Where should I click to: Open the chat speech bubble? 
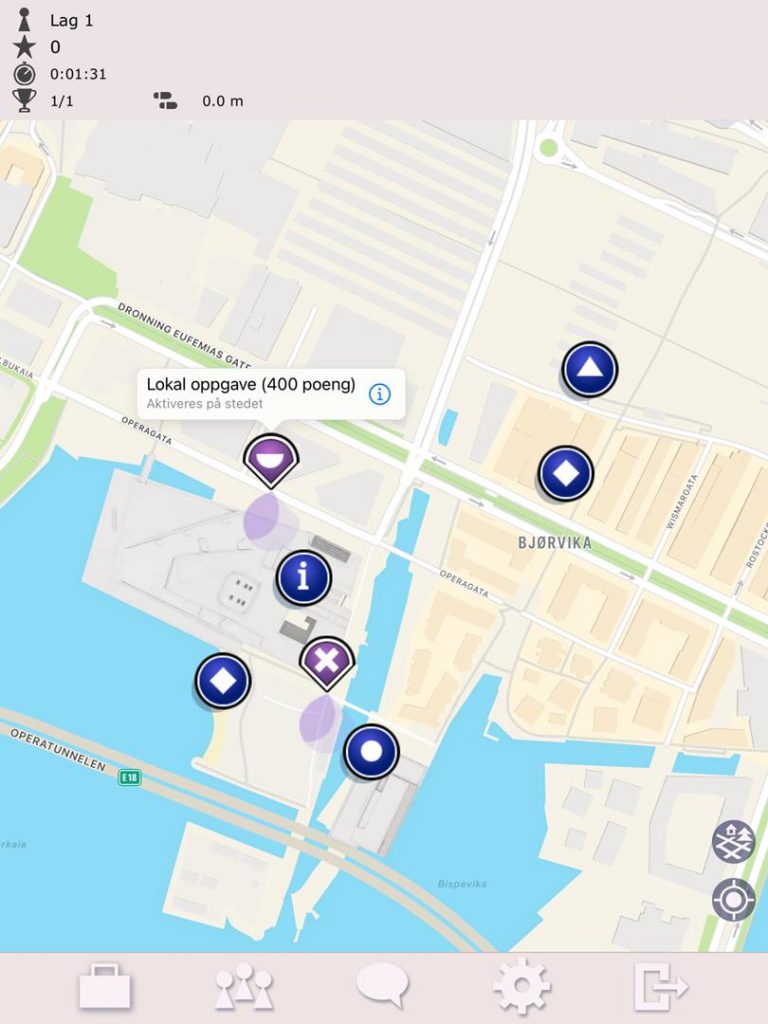tap(383, 986)
